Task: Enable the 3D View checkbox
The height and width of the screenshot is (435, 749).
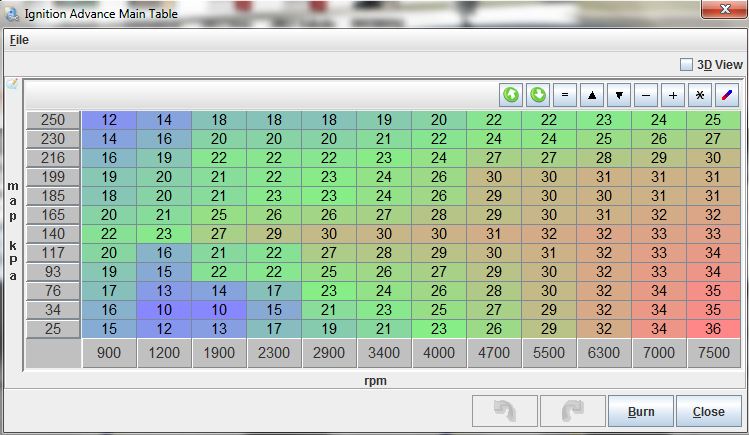Action: point(686,64)
